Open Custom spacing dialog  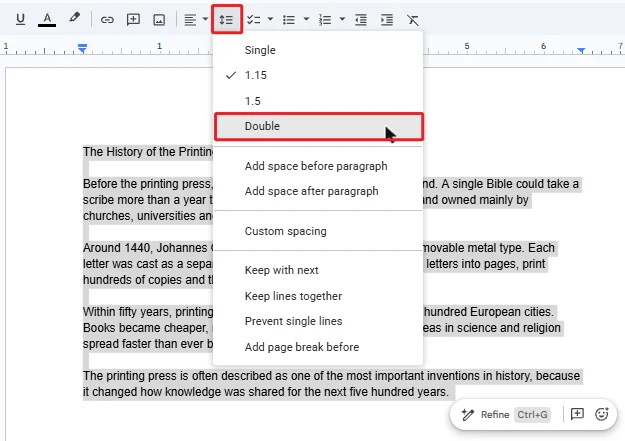[x=318, y=231]
